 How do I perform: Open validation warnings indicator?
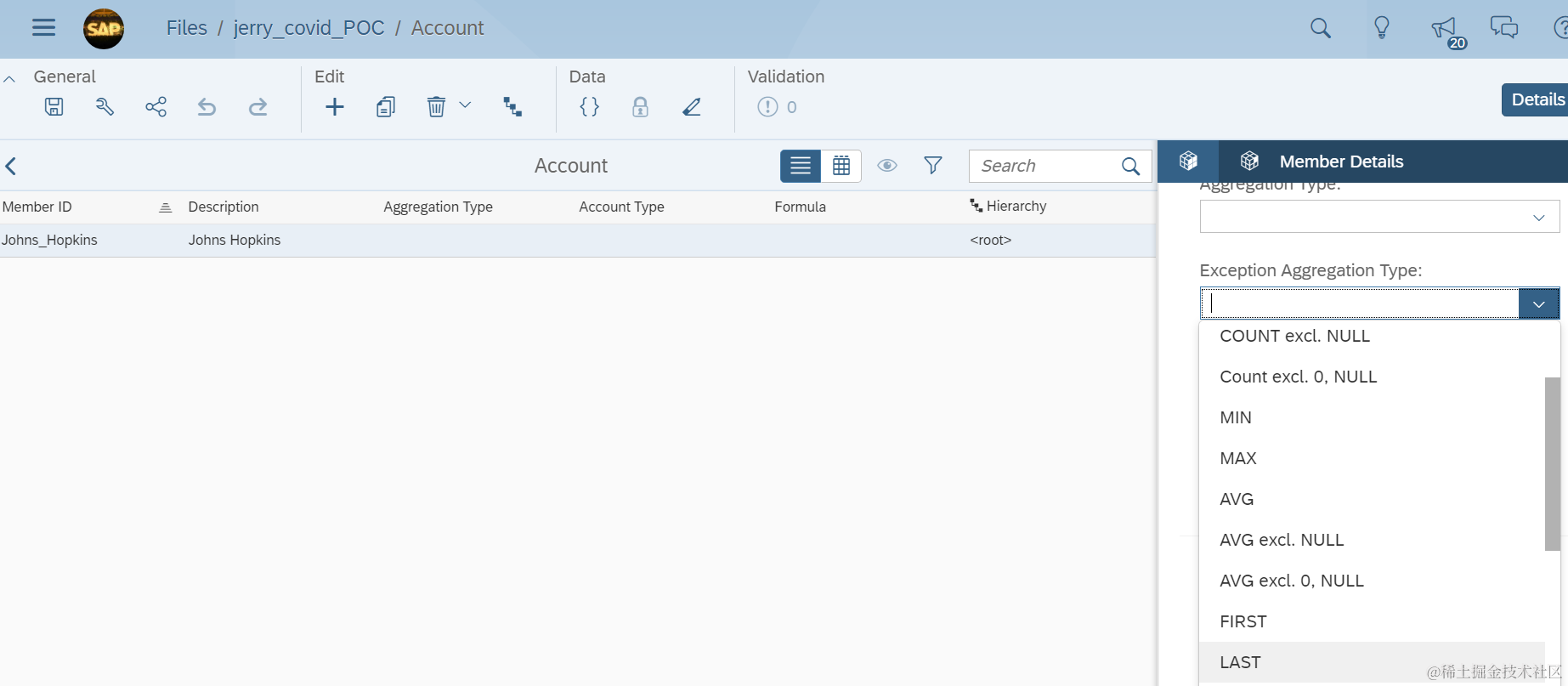click(x=777, y=106)
